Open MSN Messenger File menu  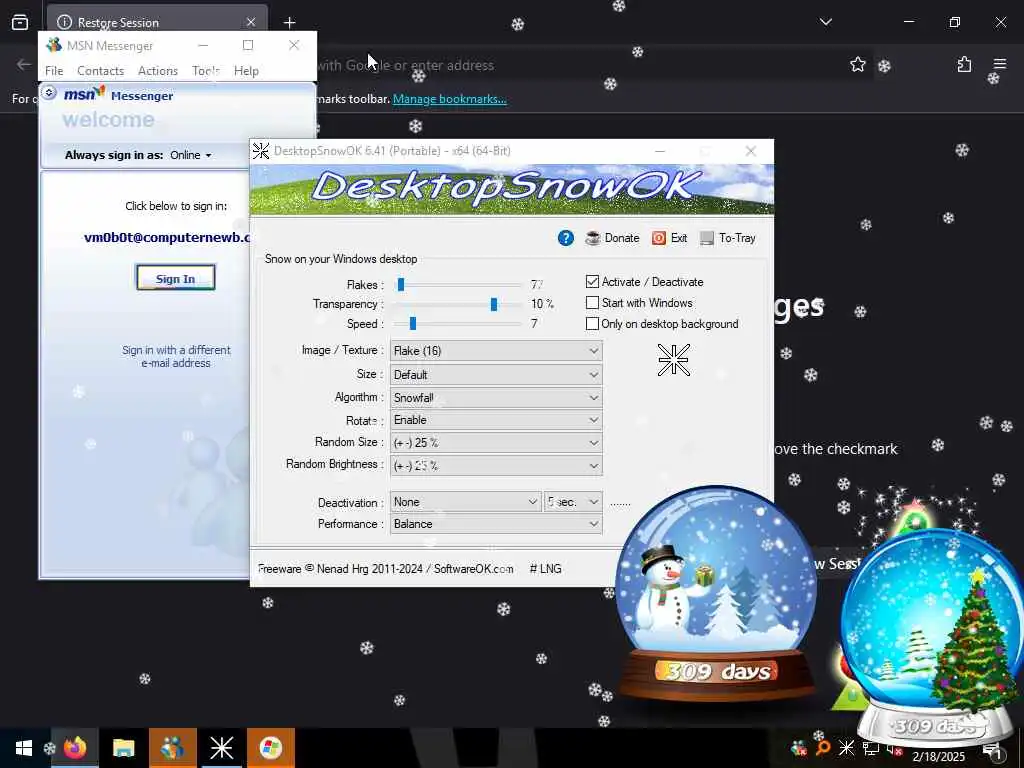pyautogui.click(x=54, y=71)
